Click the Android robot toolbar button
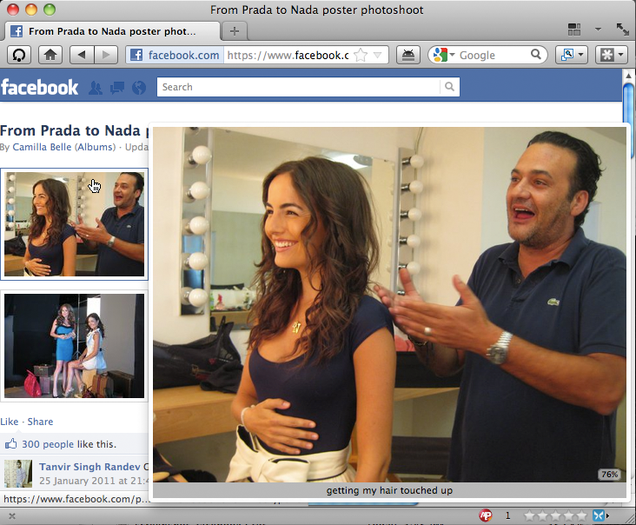Viewport: 636px width, 525px height. click(408, 55)
